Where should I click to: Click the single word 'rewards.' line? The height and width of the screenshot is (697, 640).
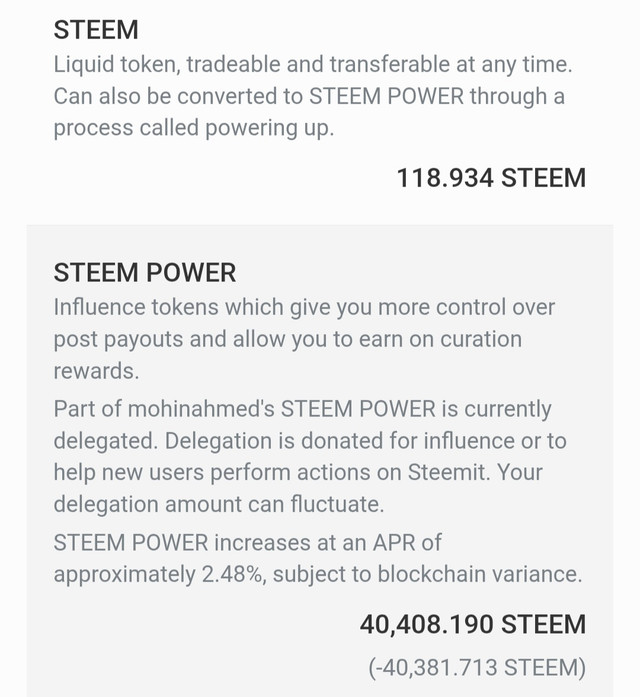pyautogui.click(x=96, y=371)
